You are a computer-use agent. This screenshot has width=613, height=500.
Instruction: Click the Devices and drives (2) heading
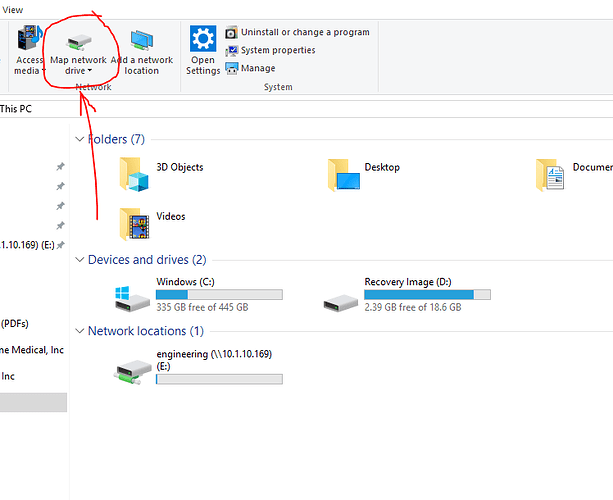point(147,260)
